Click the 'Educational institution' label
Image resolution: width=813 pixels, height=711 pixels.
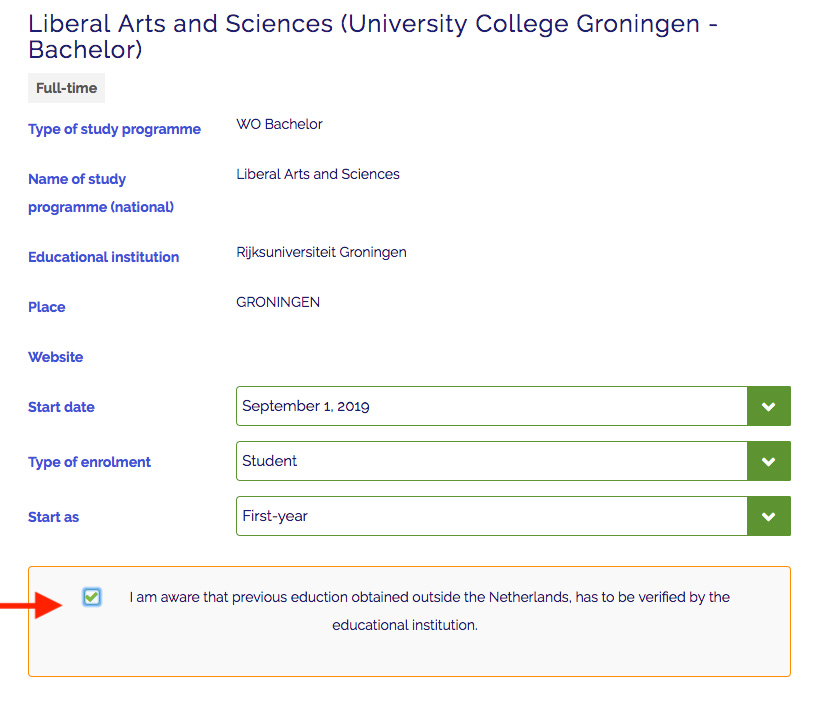pyautogui.click(x=103, y=257)
